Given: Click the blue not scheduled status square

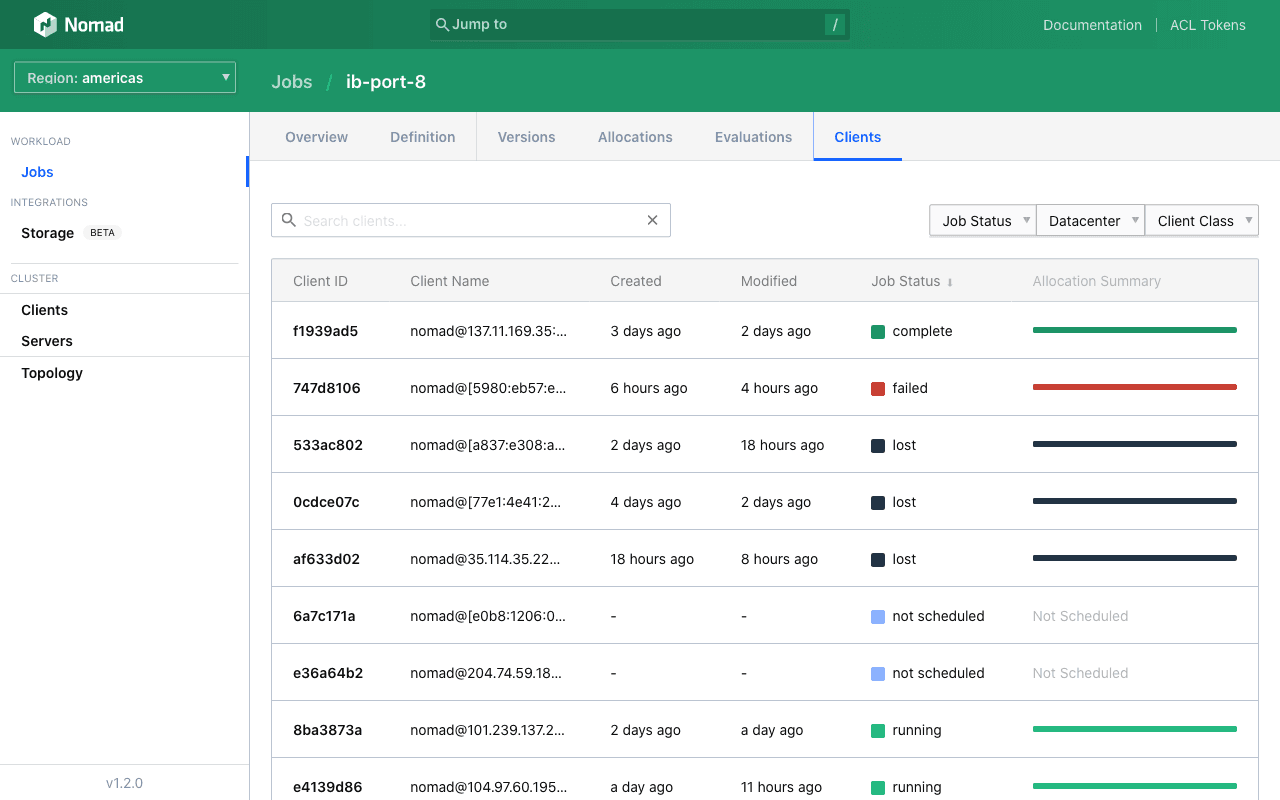Looking at the screenshot, I should pos(877,615).
